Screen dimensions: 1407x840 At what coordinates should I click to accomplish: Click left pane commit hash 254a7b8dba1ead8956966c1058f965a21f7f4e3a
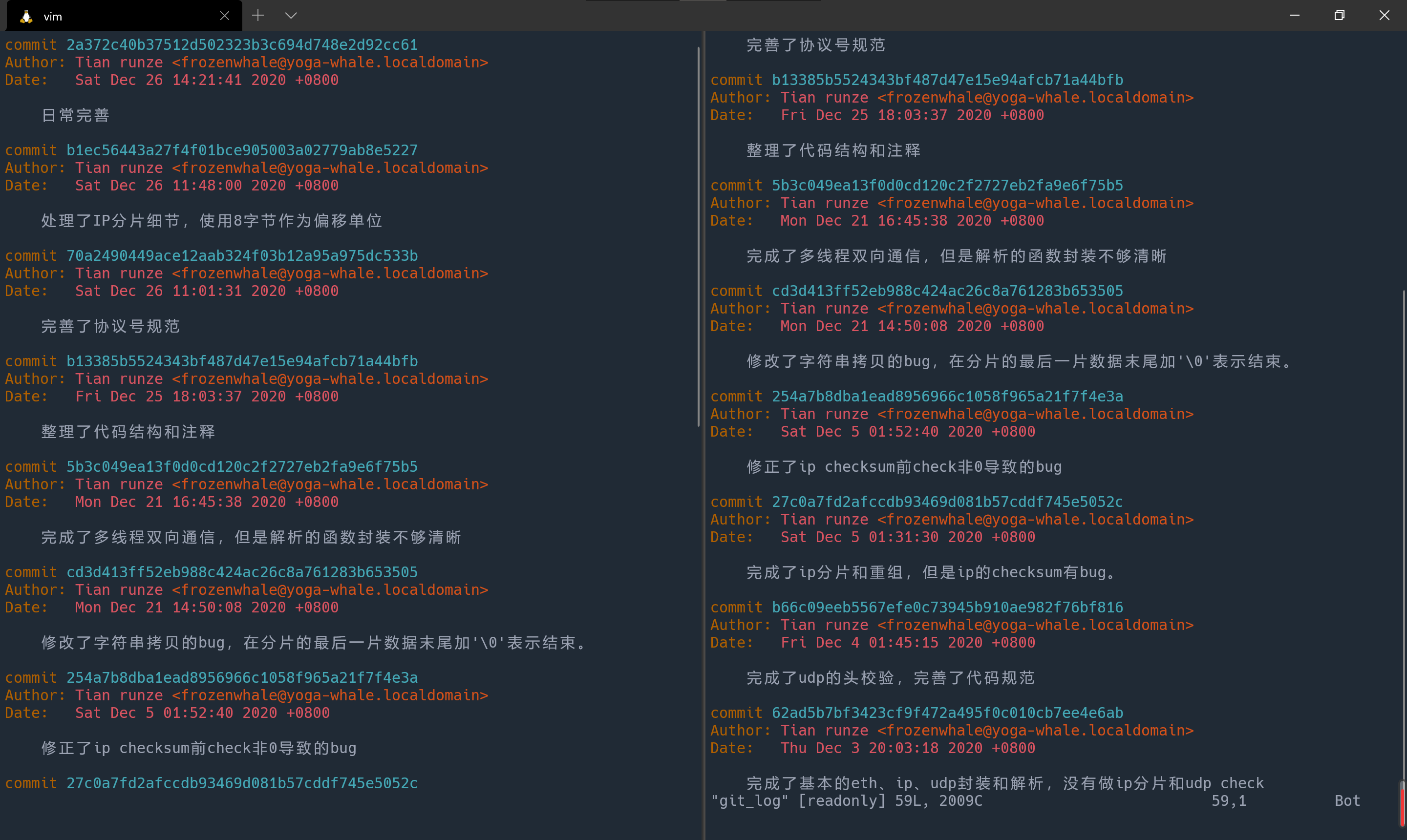242,677
